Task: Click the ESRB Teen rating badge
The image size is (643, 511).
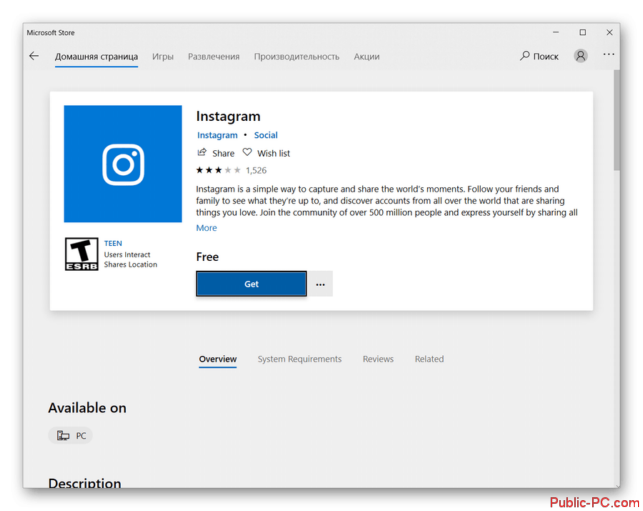Action: coord(82,254)
